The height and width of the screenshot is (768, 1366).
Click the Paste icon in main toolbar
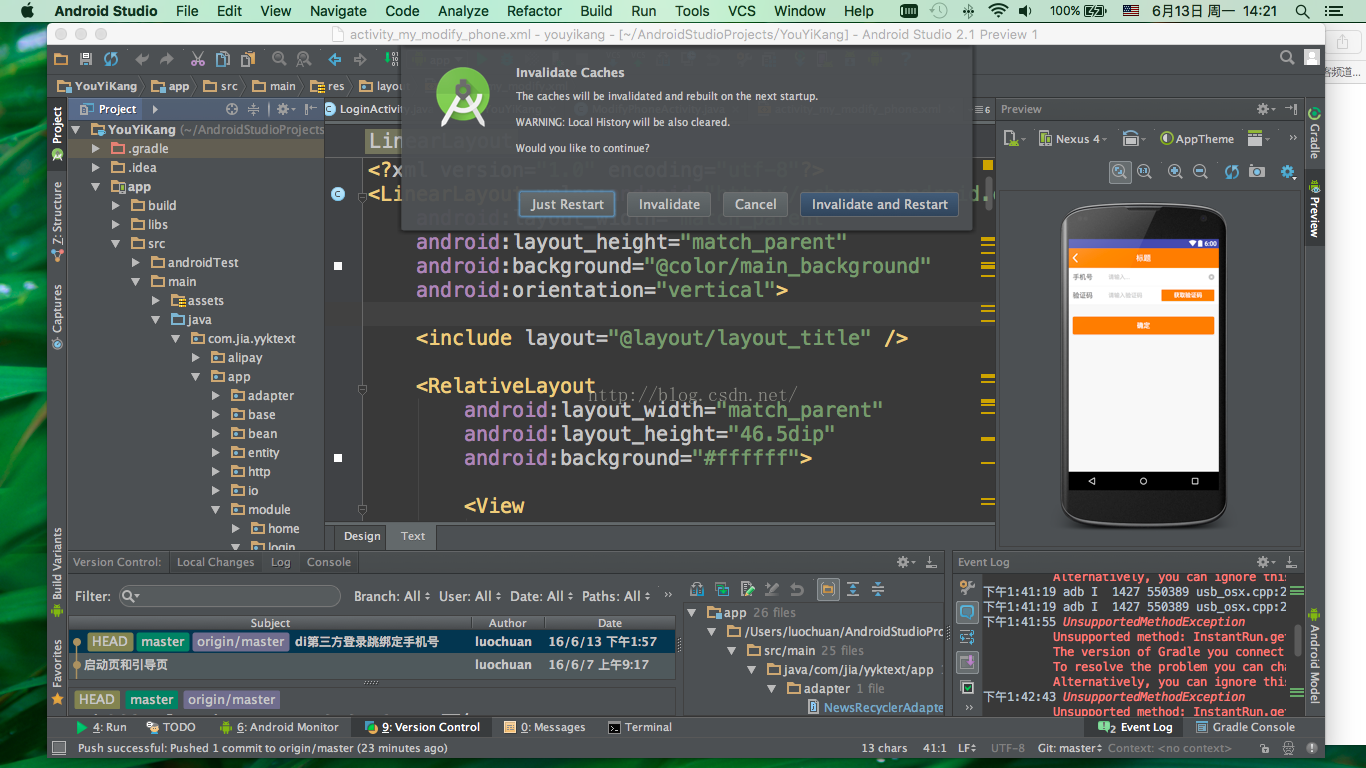coord(247,60)
